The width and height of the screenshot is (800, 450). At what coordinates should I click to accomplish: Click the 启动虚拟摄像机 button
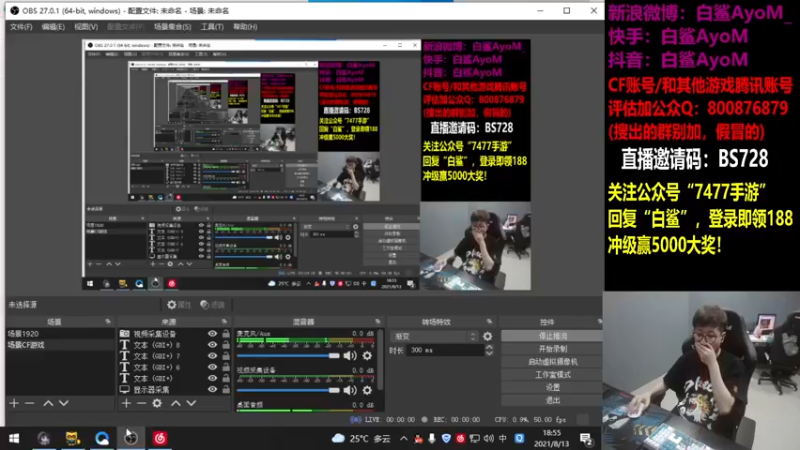pos(552,362)
